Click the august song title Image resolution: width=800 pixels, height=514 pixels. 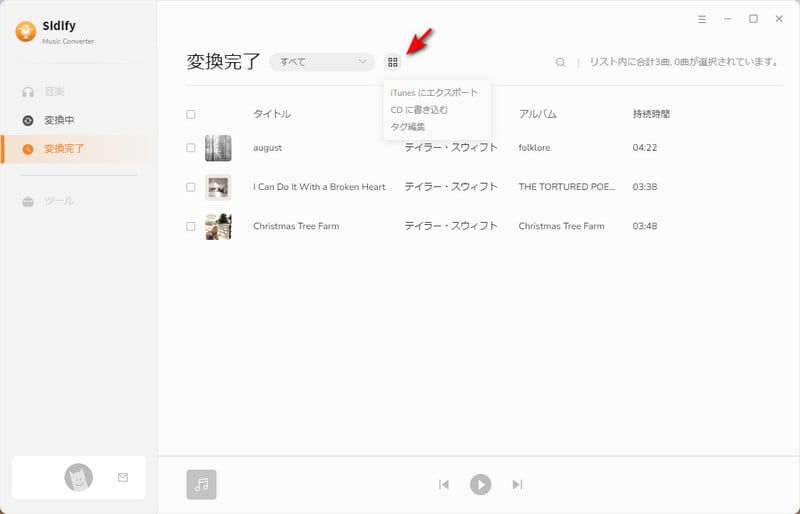coord(267,148)
